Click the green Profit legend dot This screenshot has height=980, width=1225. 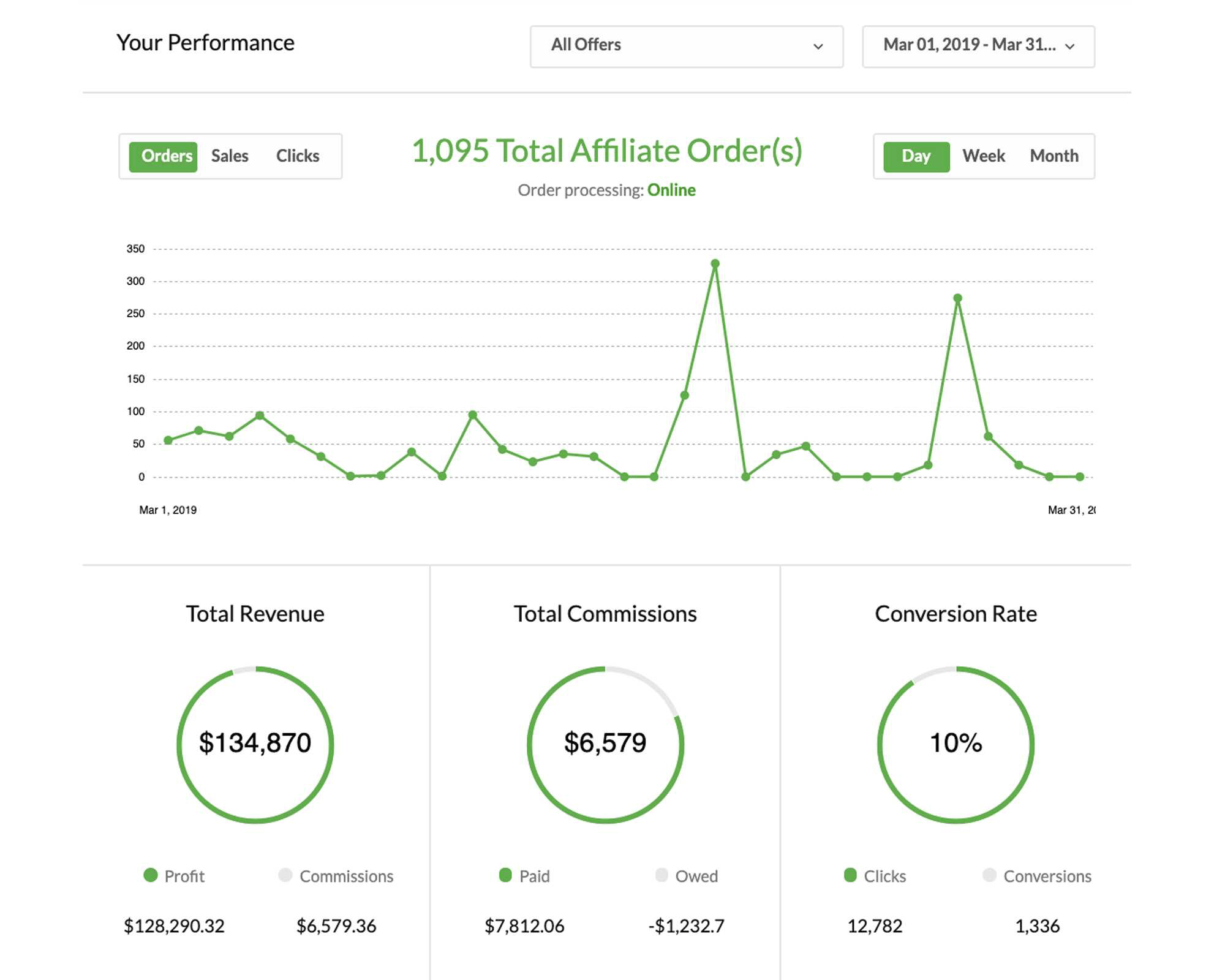pos(151,875)
